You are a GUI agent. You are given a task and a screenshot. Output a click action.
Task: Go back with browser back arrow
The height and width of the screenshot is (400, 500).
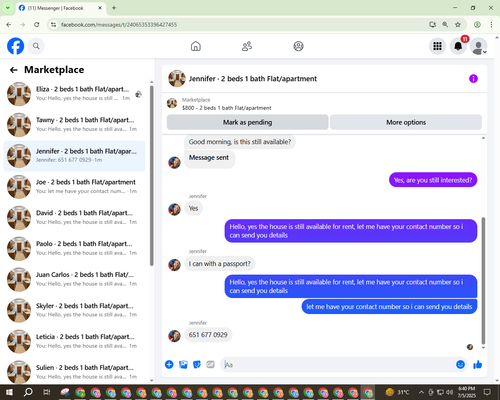pos(9,25)
